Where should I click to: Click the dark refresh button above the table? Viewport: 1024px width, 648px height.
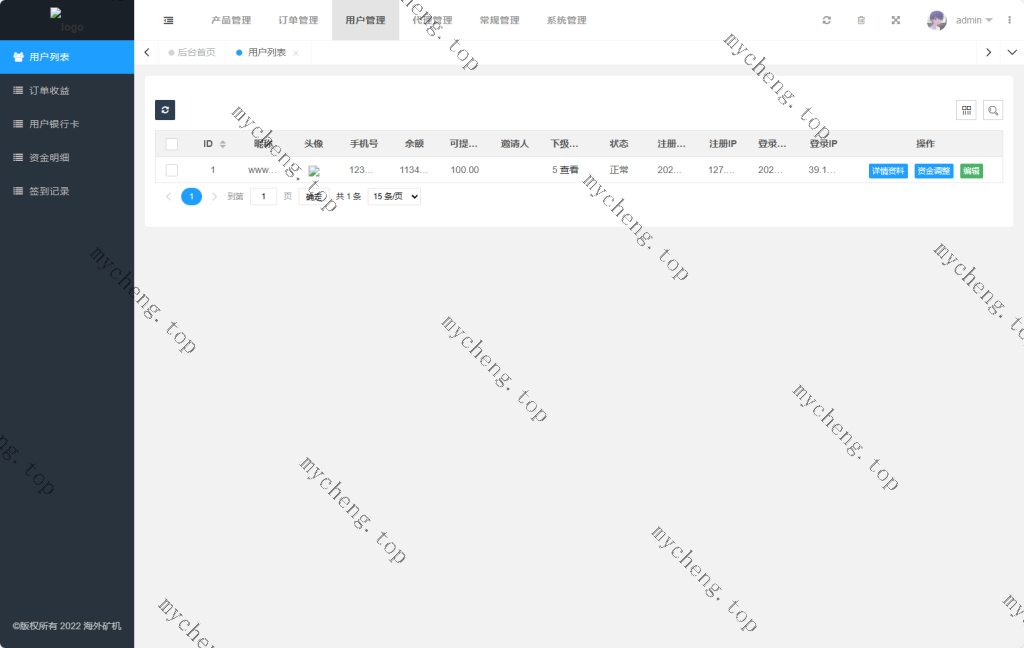pyautogui.click(x=165, y=110)
